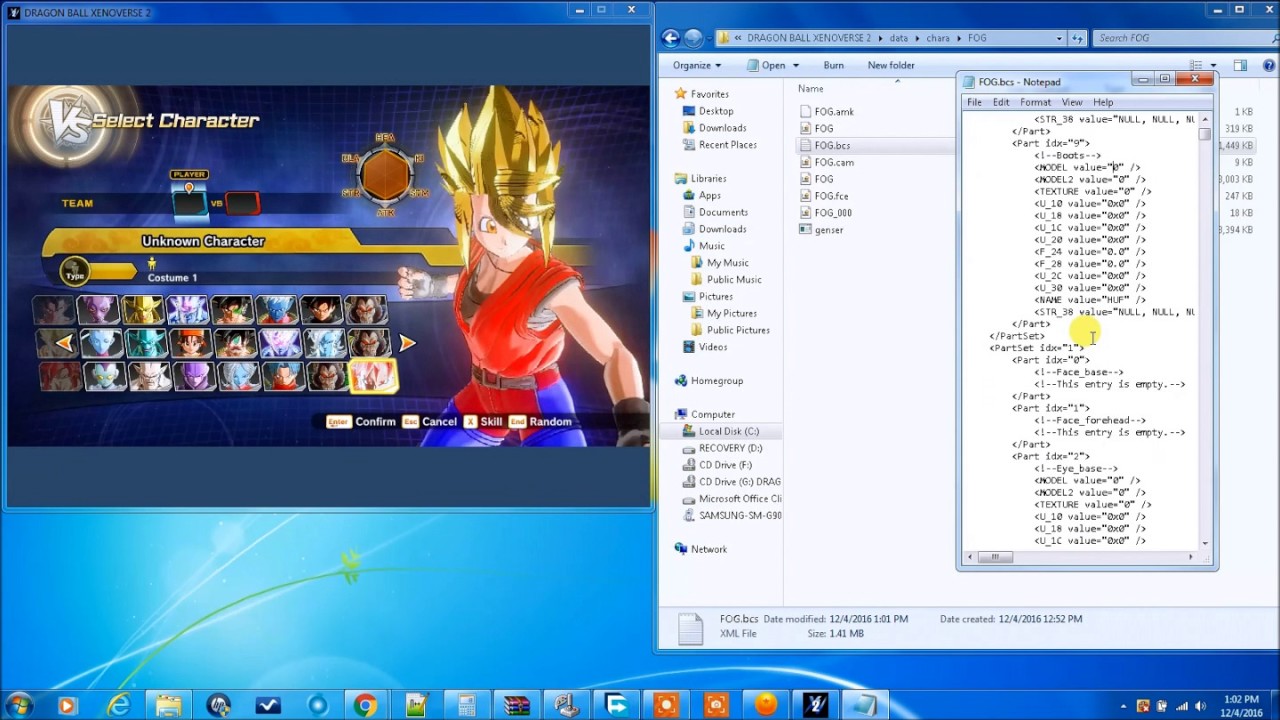The image size is (1280, 720).
Task: Select the highlighted last character portrait
Action: [x=374, y=376]
